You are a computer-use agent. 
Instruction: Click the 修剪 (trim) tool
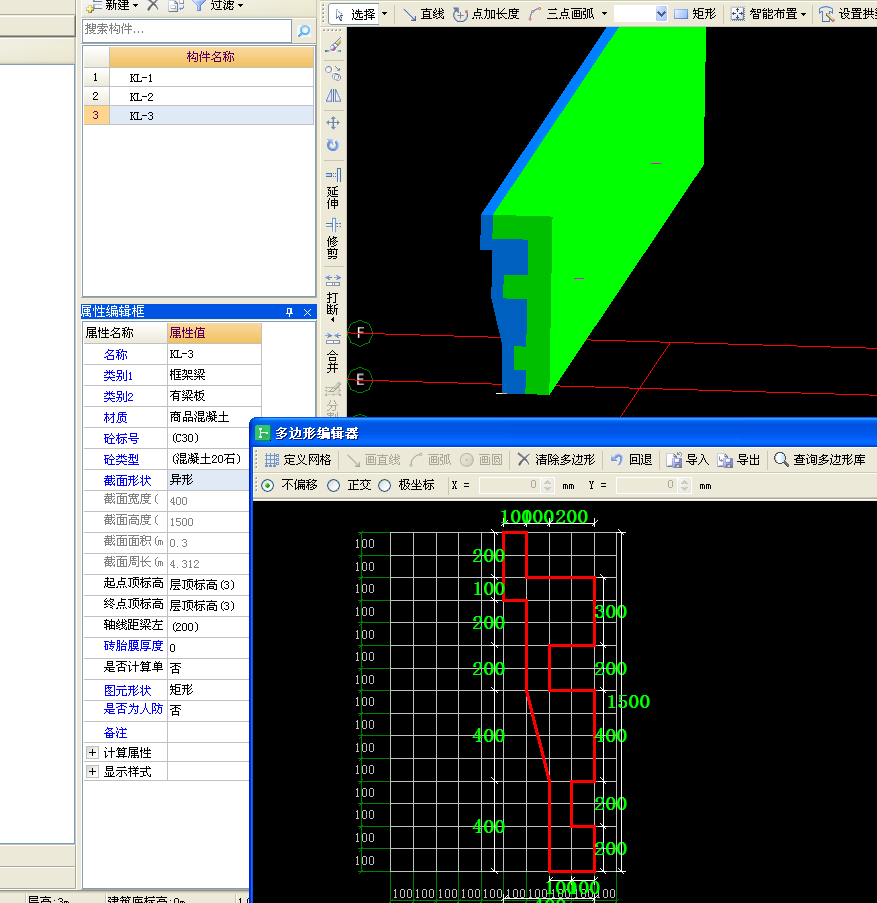333,239
